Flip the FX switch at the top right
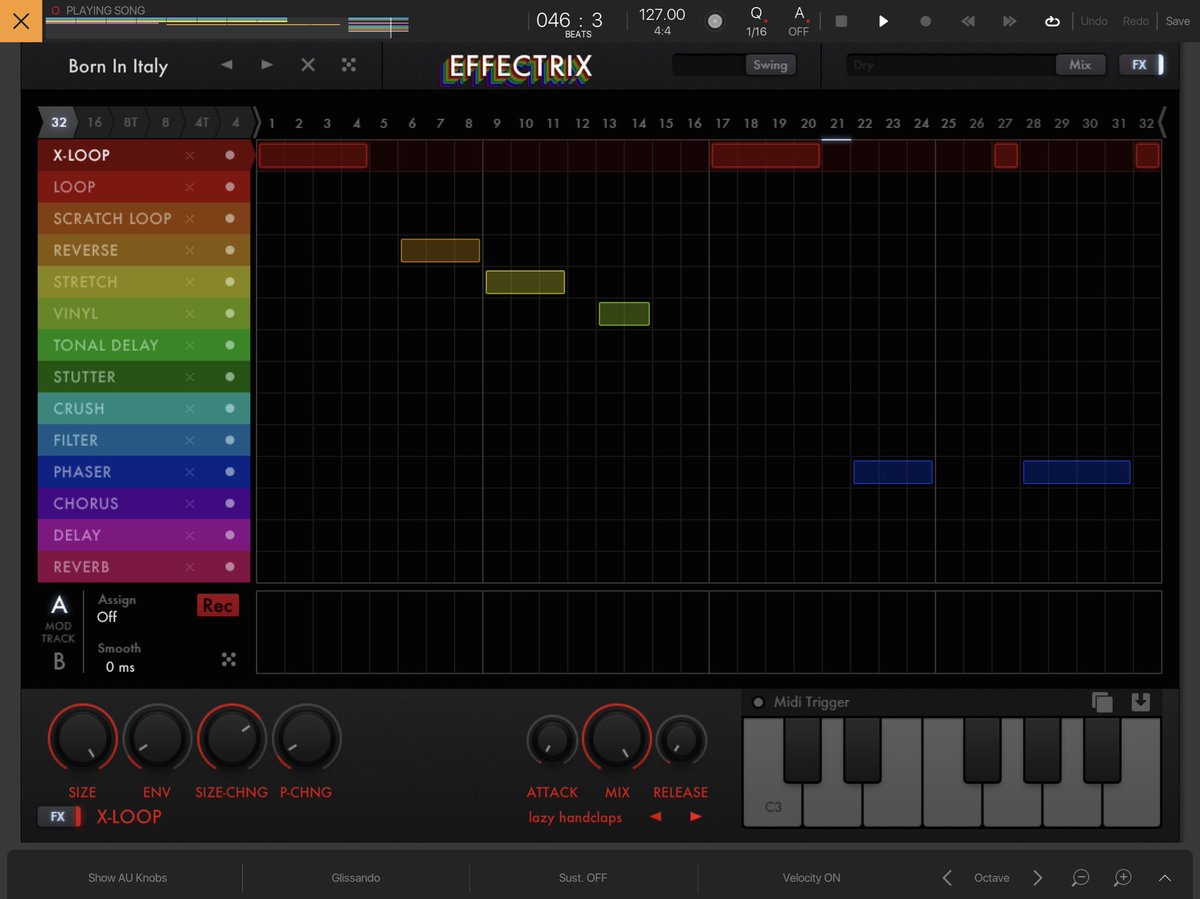This screenshot has width=1200, height=899. (x=1143, y=64)
